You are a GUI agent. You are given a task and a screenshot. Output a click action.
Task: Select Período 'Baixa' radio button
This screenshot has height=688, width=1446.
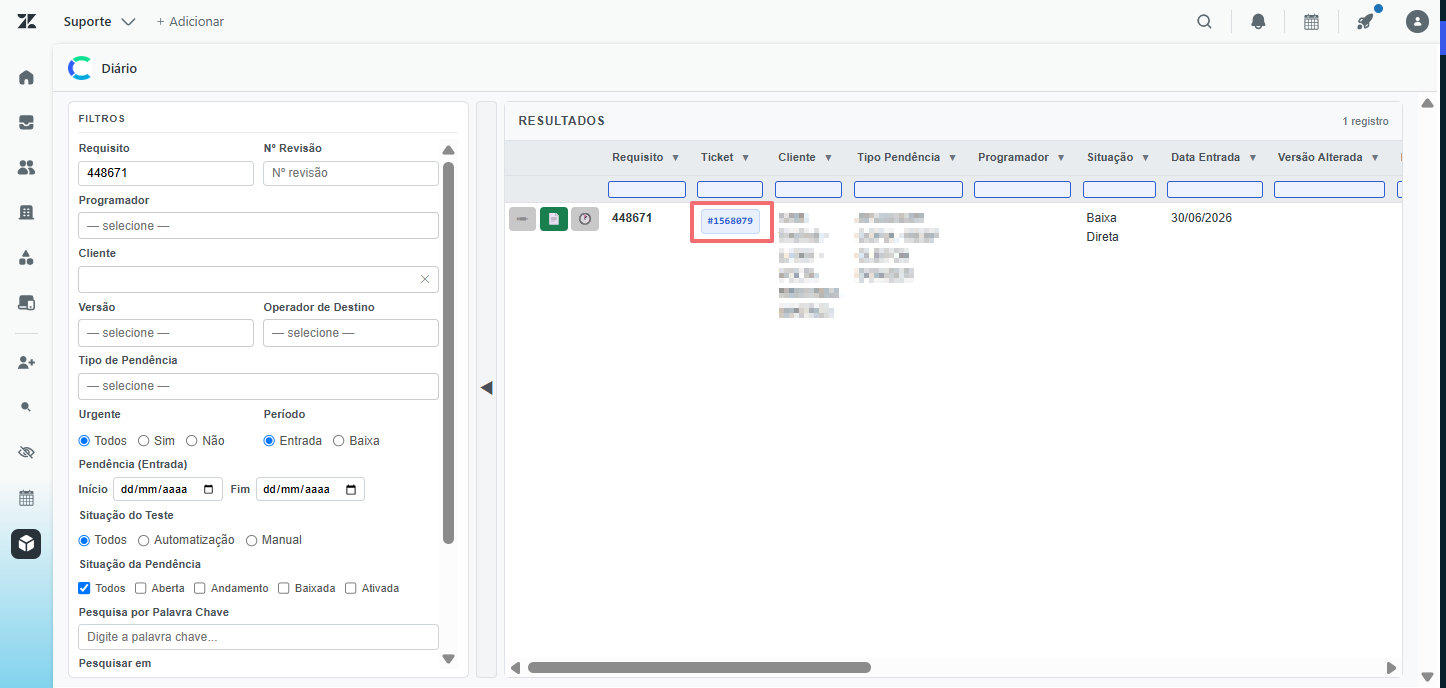tap(339, 441)
